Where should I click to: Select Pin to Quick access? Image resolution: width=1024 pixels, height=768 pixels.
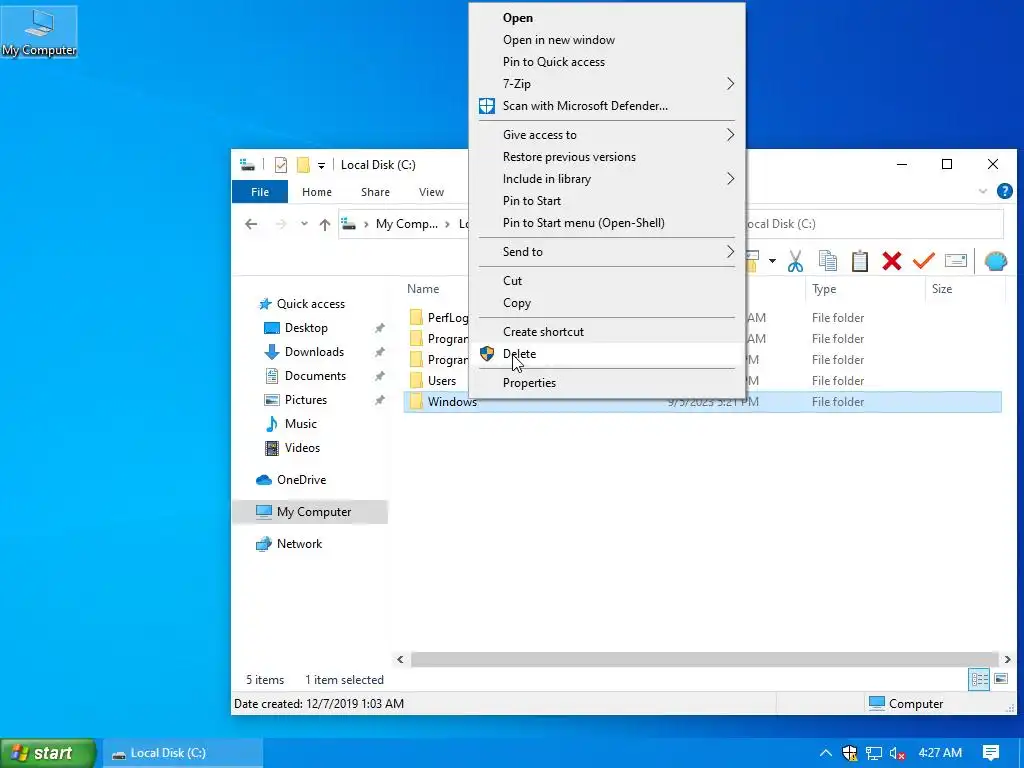(607, 61)
